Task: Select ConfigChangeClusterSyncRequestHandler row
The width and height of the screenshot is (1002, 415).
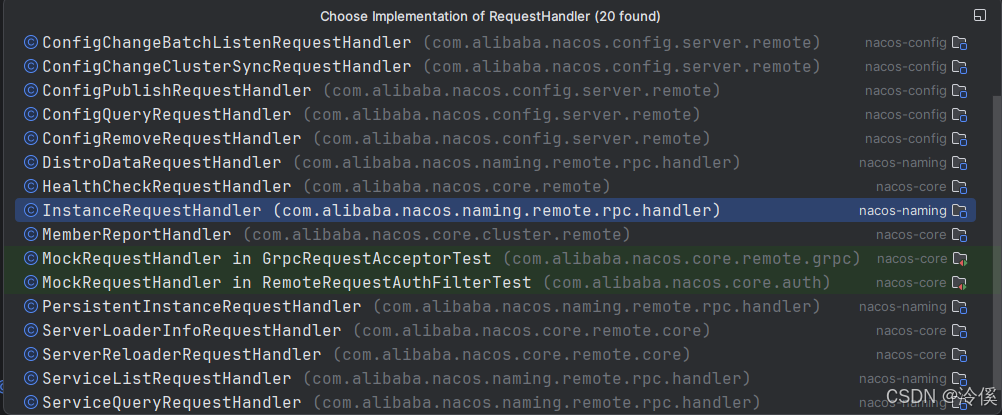Action: coord(495,67)
